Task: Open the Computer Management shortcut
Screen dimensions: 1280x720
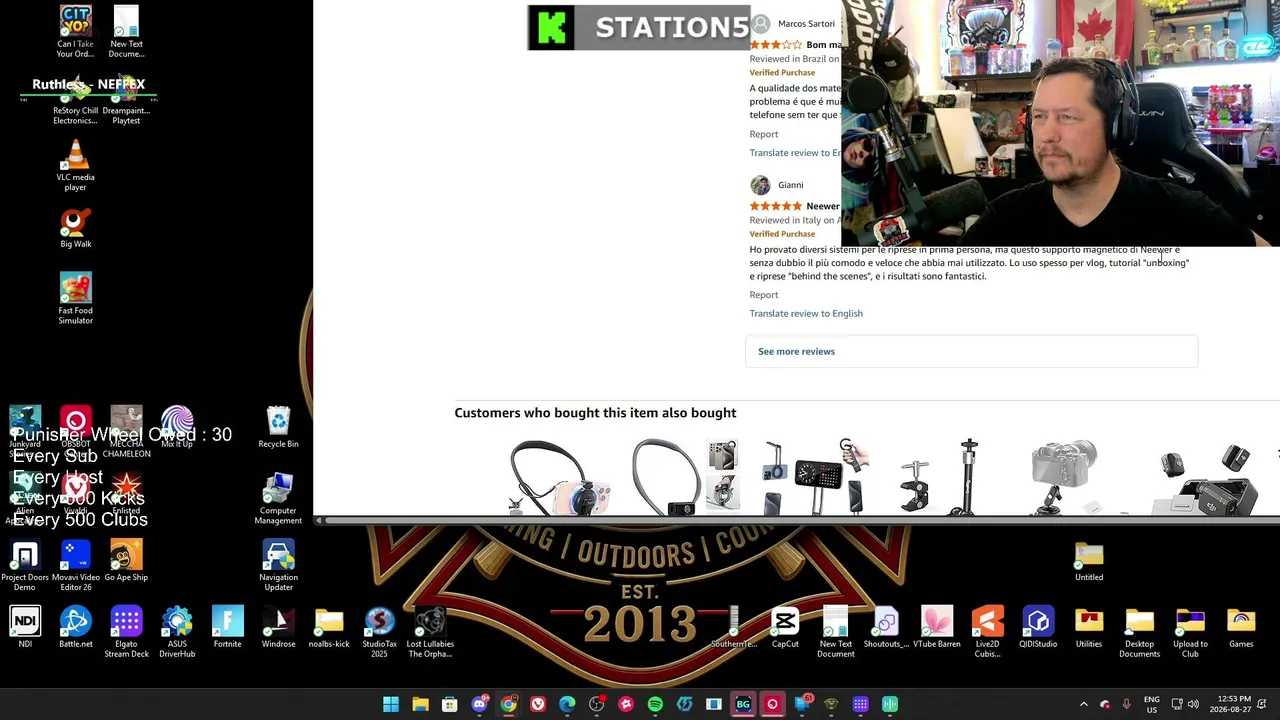Action: [278, 498]
